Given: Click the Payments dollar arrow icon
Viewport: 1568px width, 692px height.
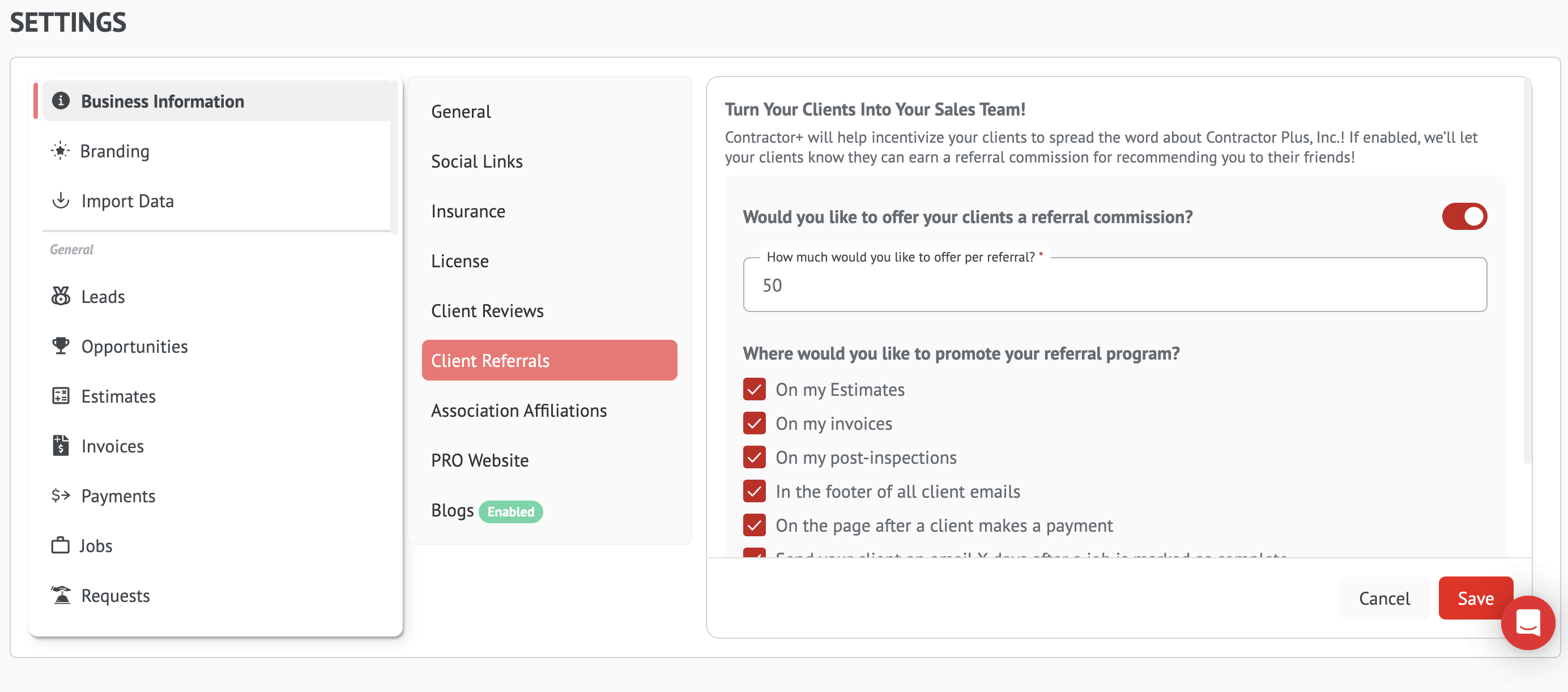Looking at the screenshot, I should pyautogui.click(x=61, y=495).
